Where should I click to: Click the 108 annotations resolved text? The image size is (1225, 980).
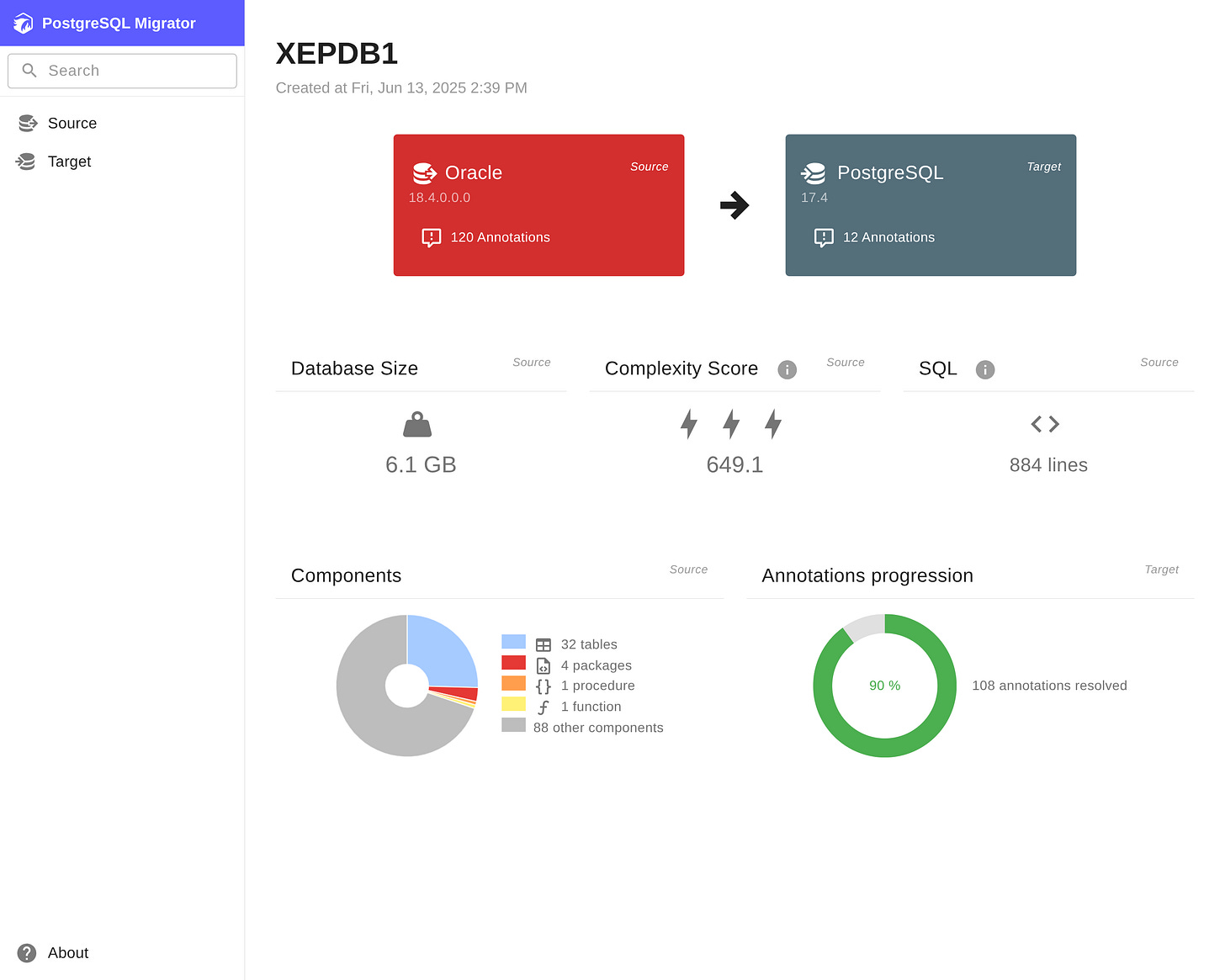[1049, 686]
